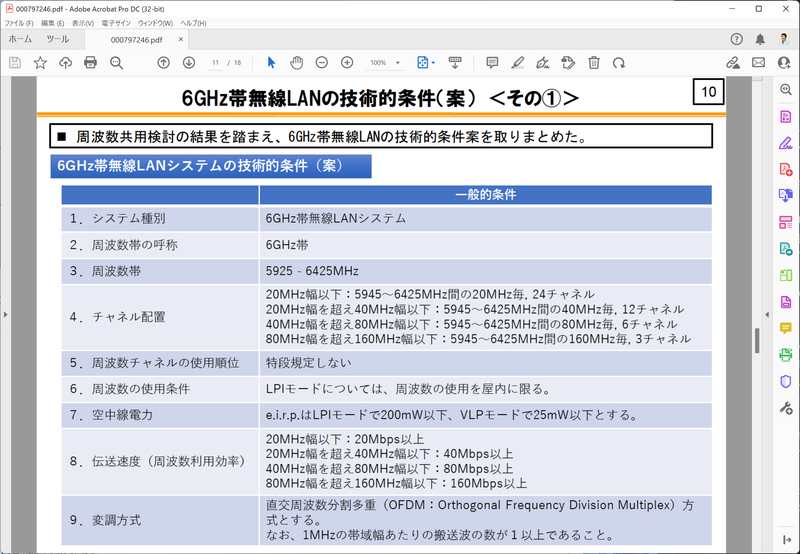Go to the previous page arrow
Image resolution: width=800 pixels, height=554 pixels.
point(163,63)
